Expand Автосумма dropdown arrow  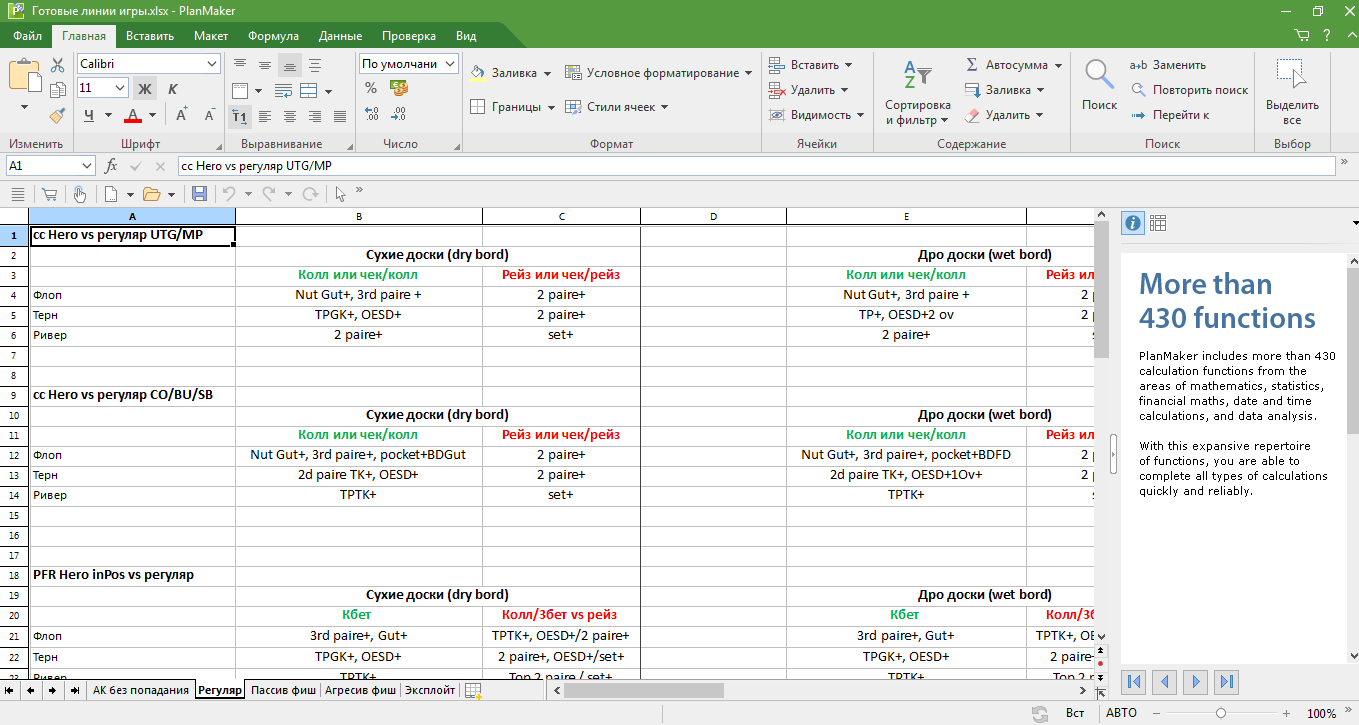tap(1058, 65)
